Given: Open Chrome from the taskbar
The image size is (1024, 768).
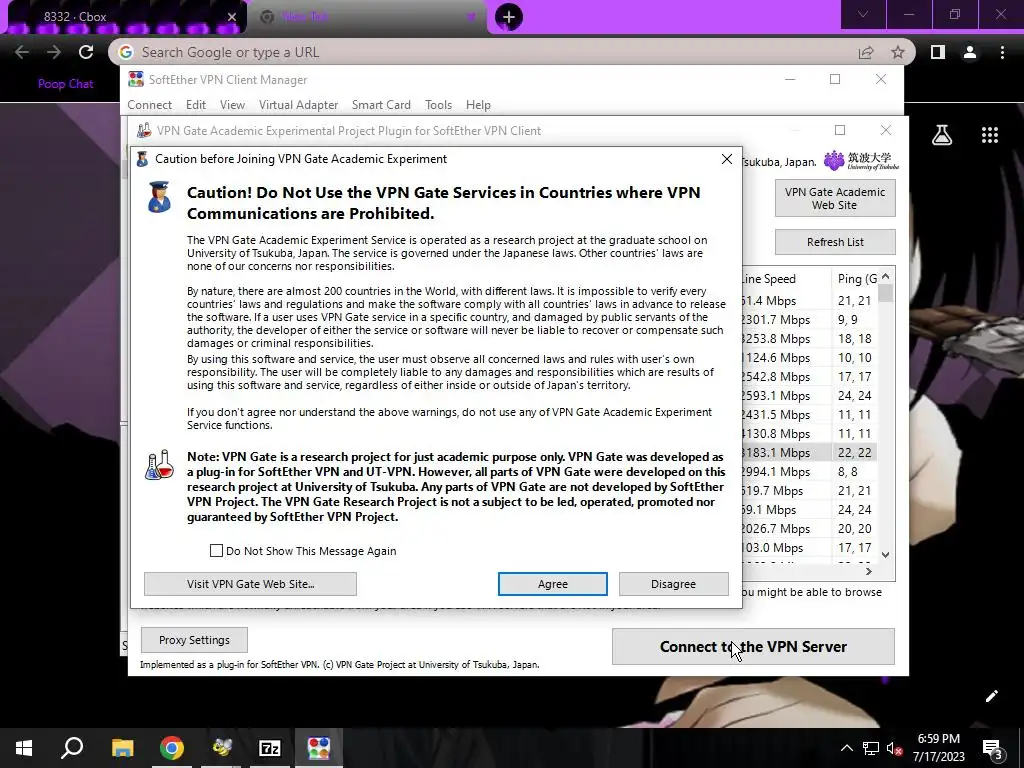Looking at the screenshot, I should [172, 748].
